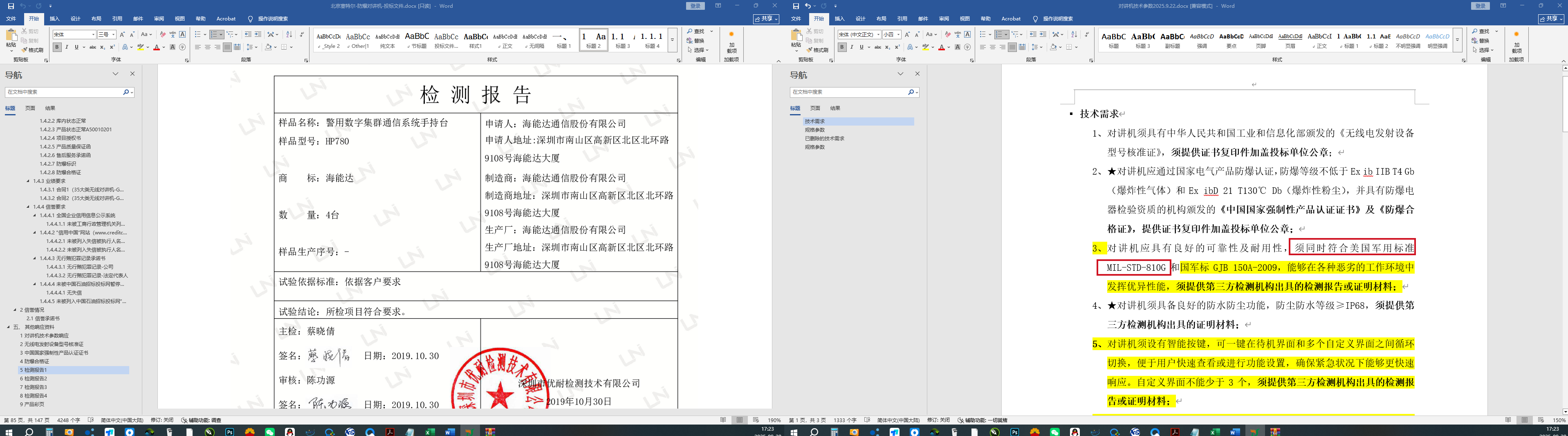Click 加载项 in the right window's ribbon
Screen dimensions: 1568x436
point(1516,43)
